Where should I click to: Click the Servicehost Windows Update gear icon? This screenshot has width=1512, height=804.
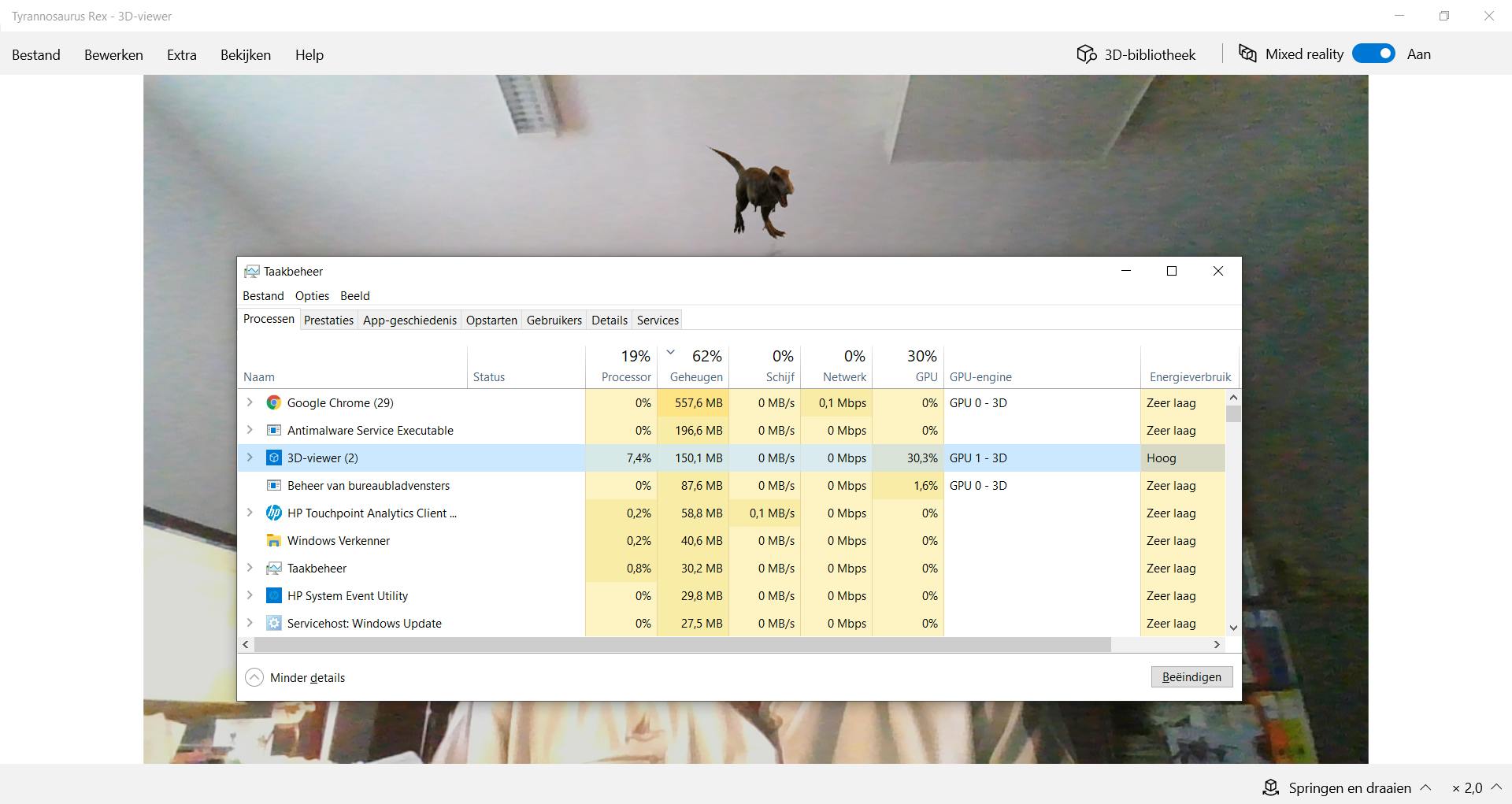click(273, 623)
